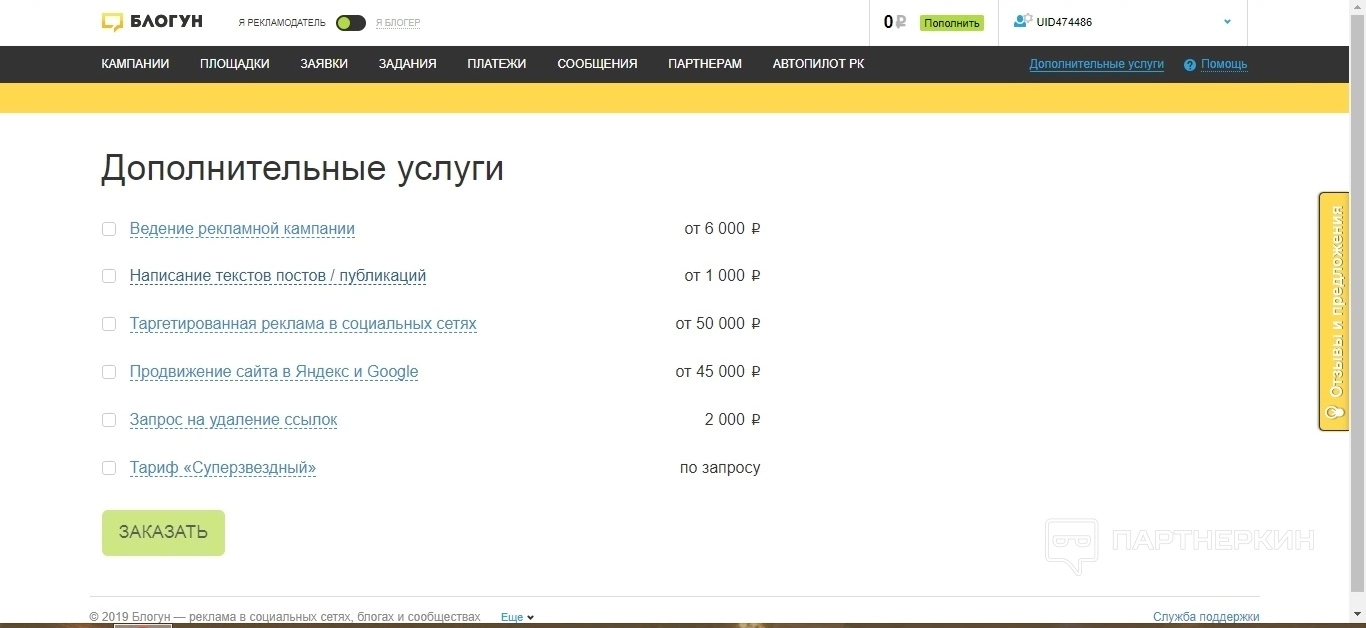Click the ruble balance indicator
The height and width of the screenshot is (628, 1366).
click(894, 22)
